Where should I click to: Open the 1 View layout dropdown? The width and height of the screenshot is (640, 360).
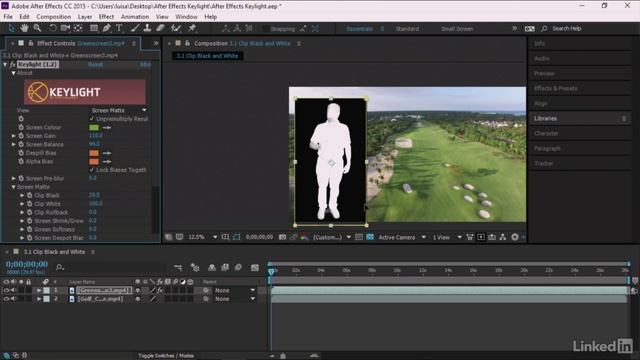(447, 237)
